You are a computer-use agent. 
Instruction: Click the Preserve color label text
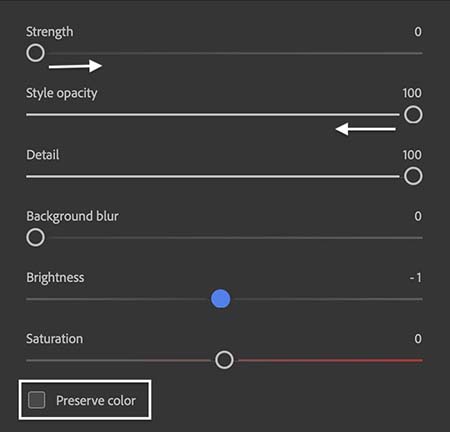[x=96, y=401]
